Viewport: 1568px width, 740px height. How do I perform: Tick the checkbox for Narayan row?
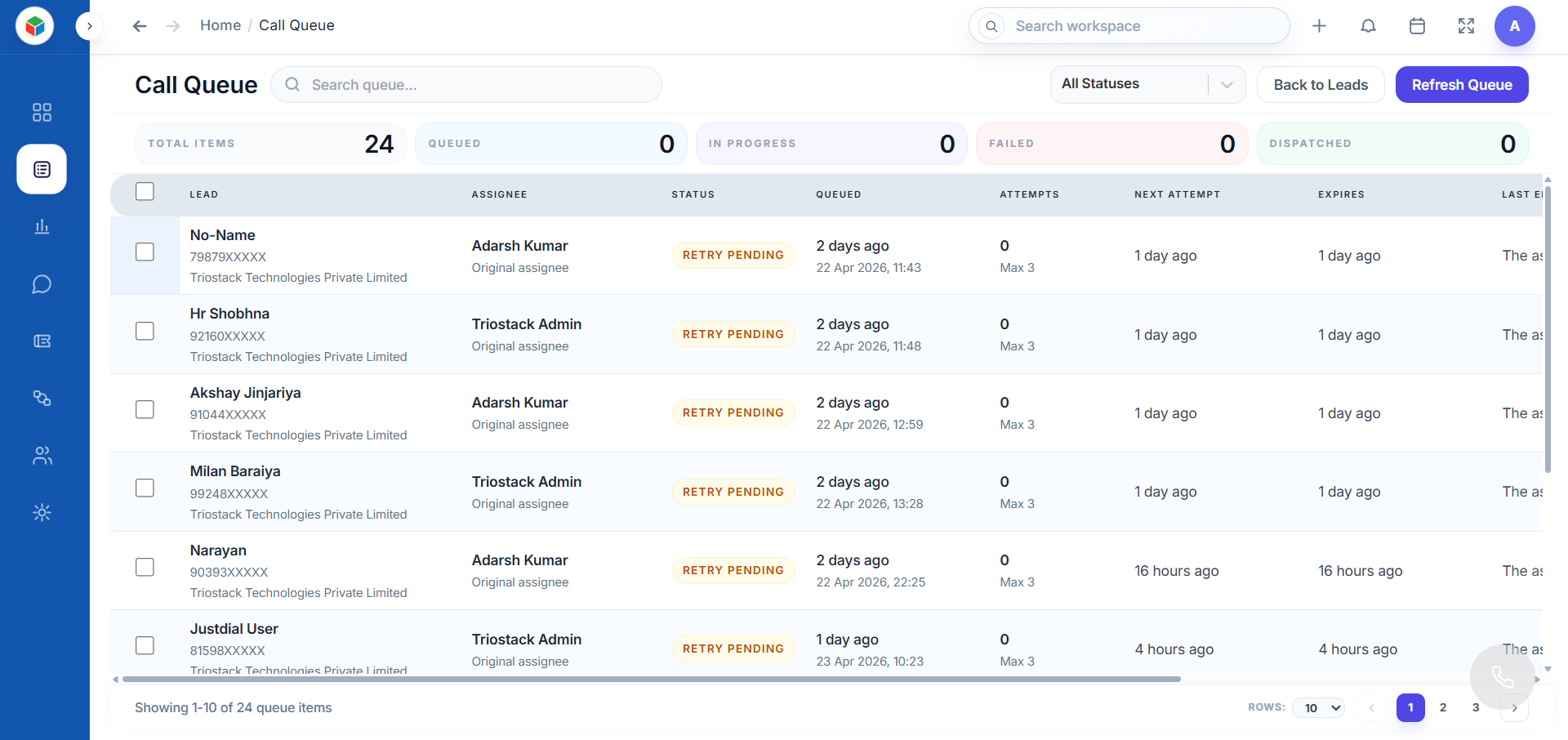click(x=145, y=567)
